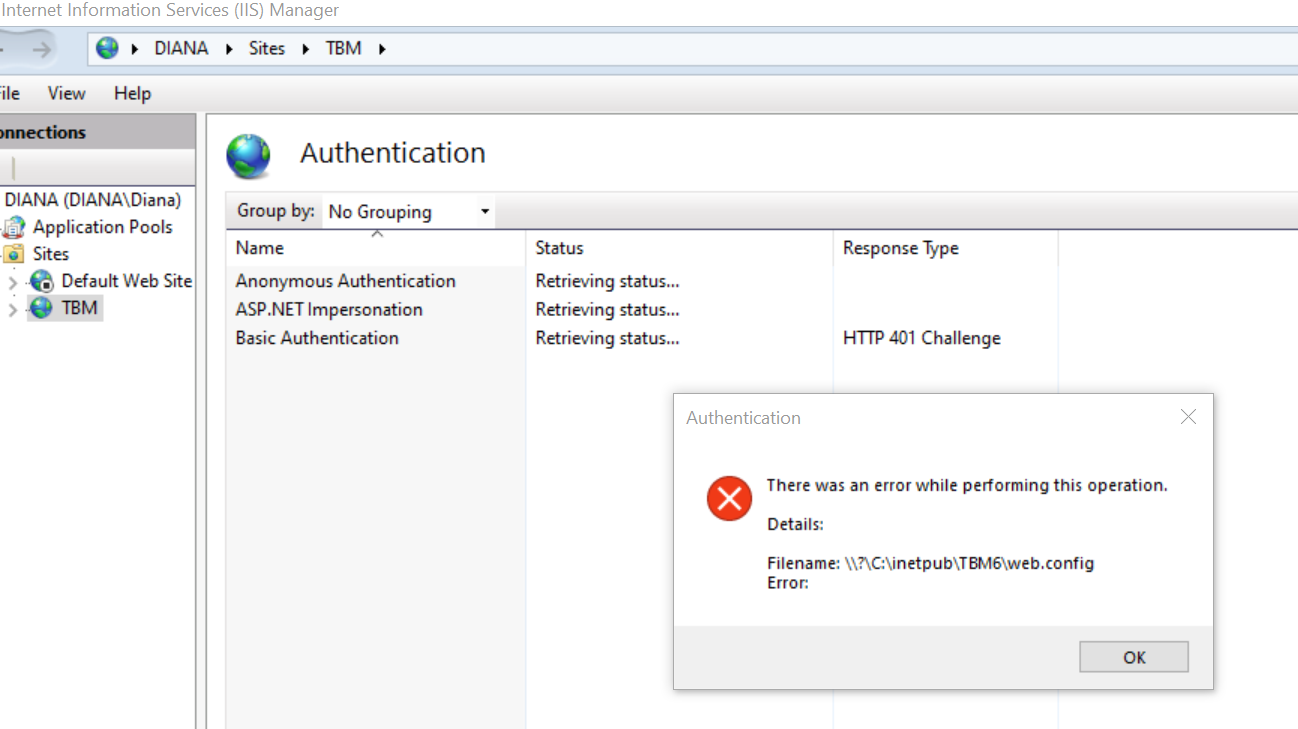Select Application Pools in the tree
The height and width of the screenshot is (729, 1298).
click(x=102, y=227)
